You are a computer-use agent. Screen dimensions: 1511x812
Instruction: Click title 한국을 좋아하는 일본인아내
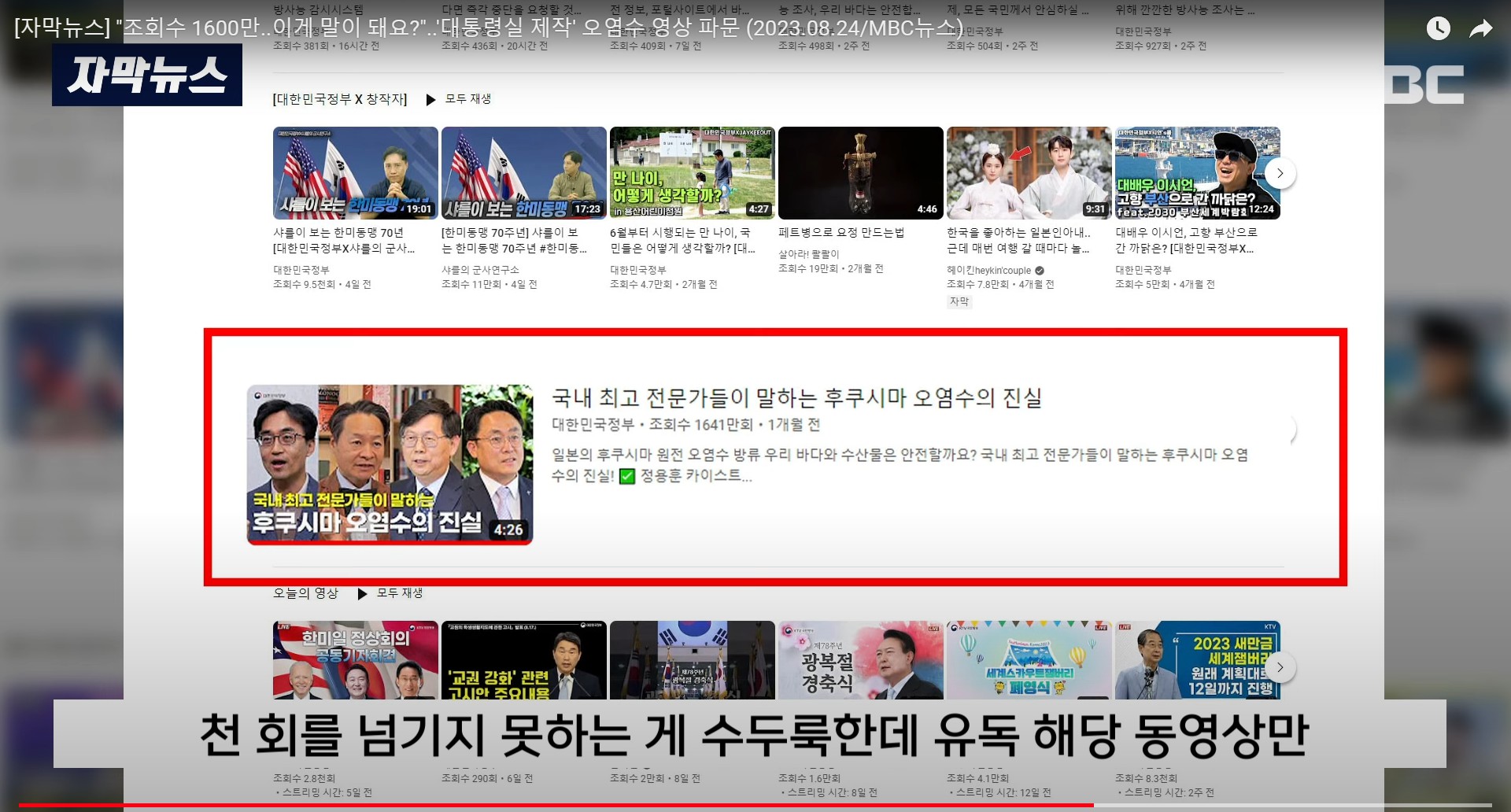tap(1018, 241)
